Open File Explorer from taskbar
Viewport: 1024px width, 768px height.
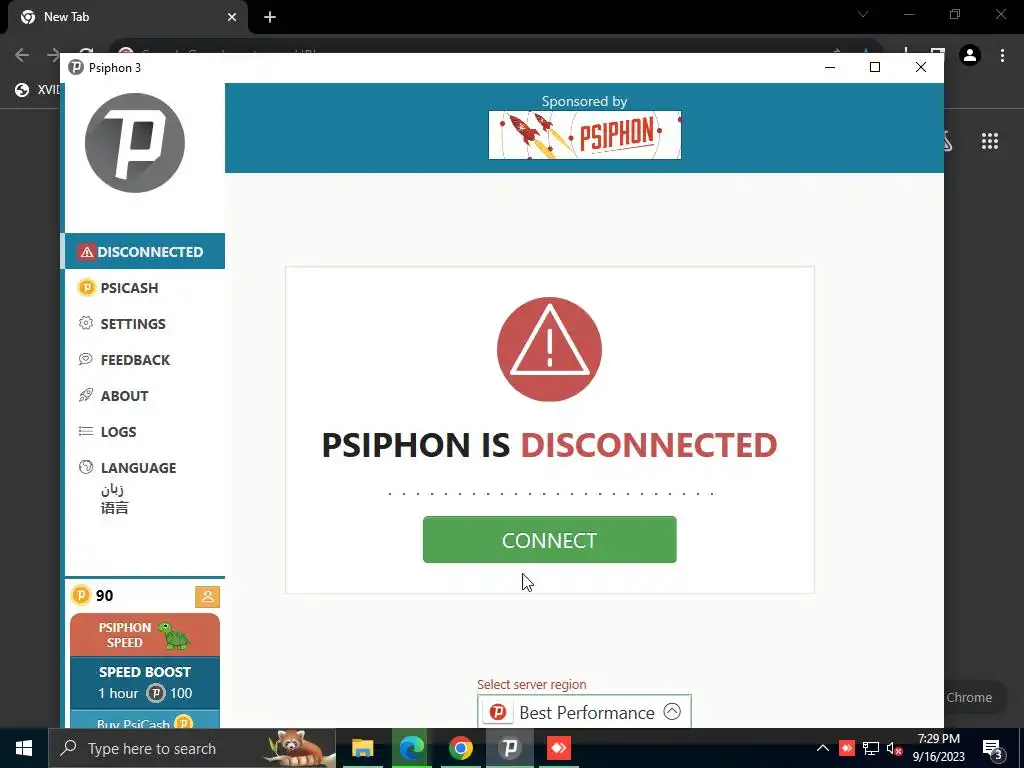click(362, 748)
